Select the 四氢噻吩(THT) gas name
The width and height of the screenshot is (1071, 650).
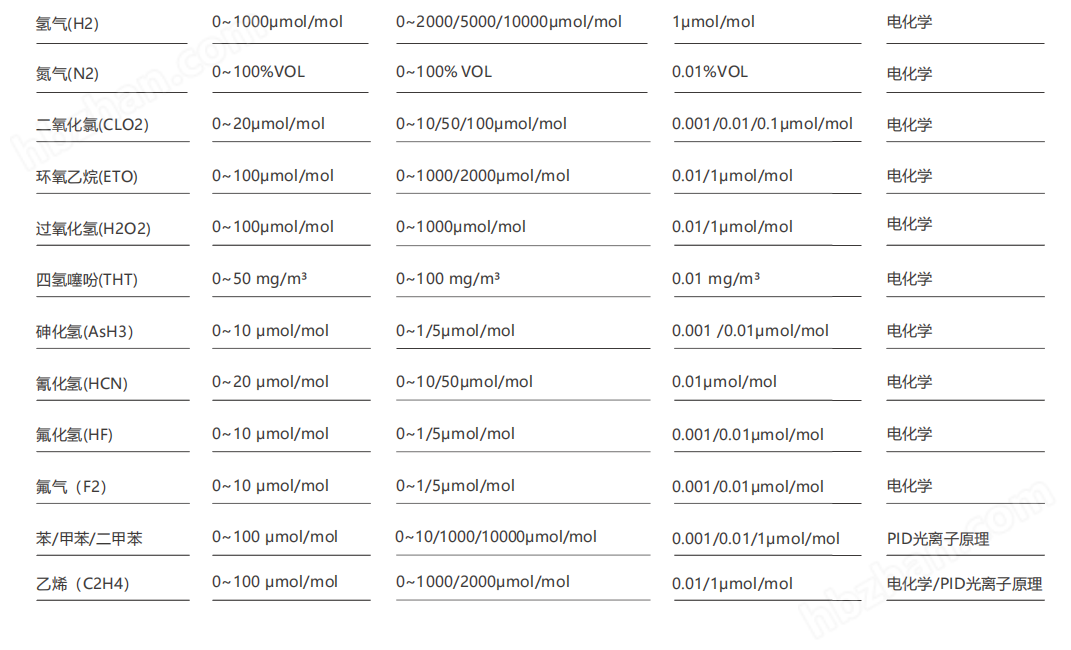pyautogui.click(x=87, y=280)
